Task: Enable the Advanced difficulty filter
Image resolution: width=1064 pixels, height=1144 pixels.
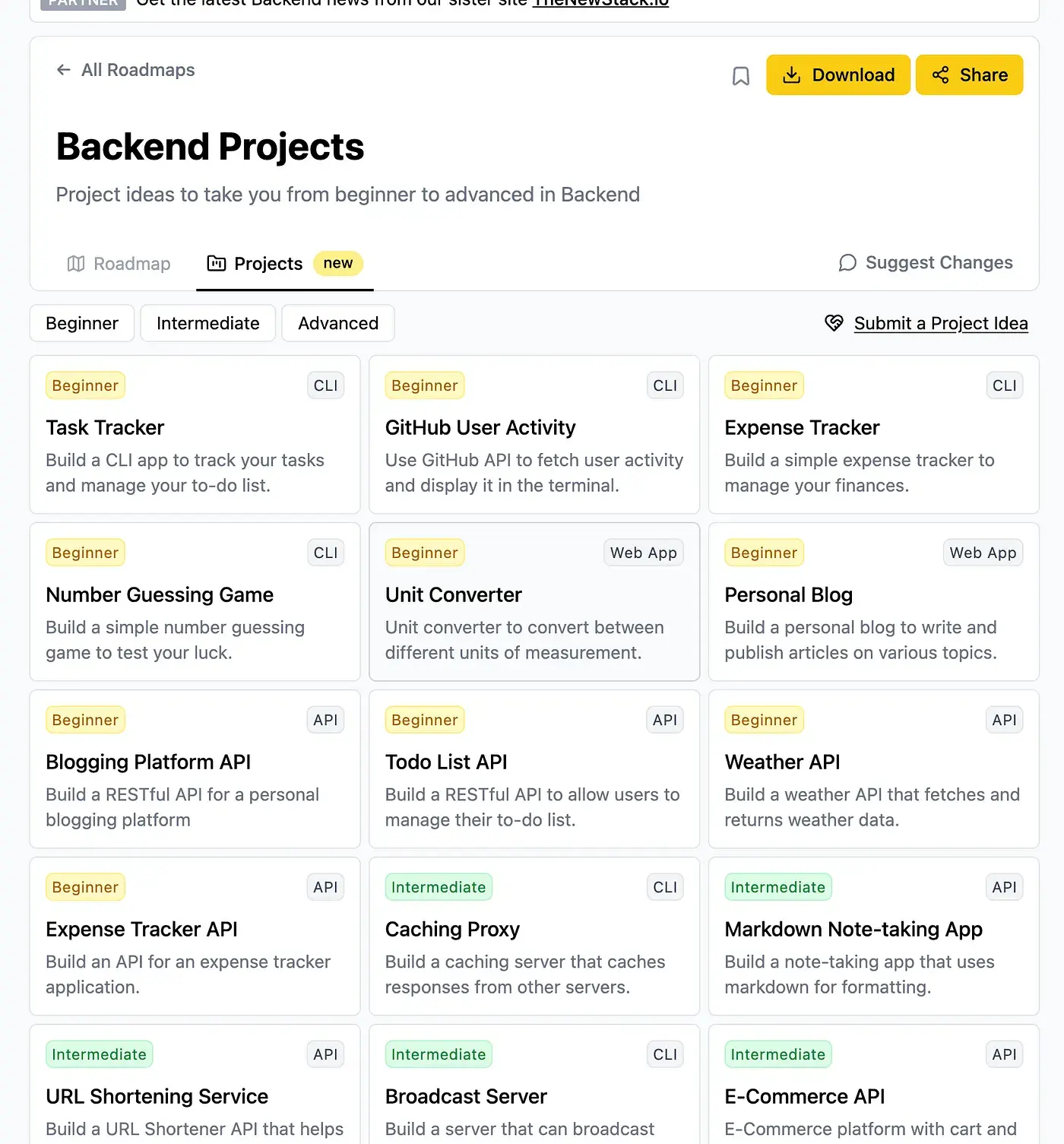Action: tap(337, 323)
